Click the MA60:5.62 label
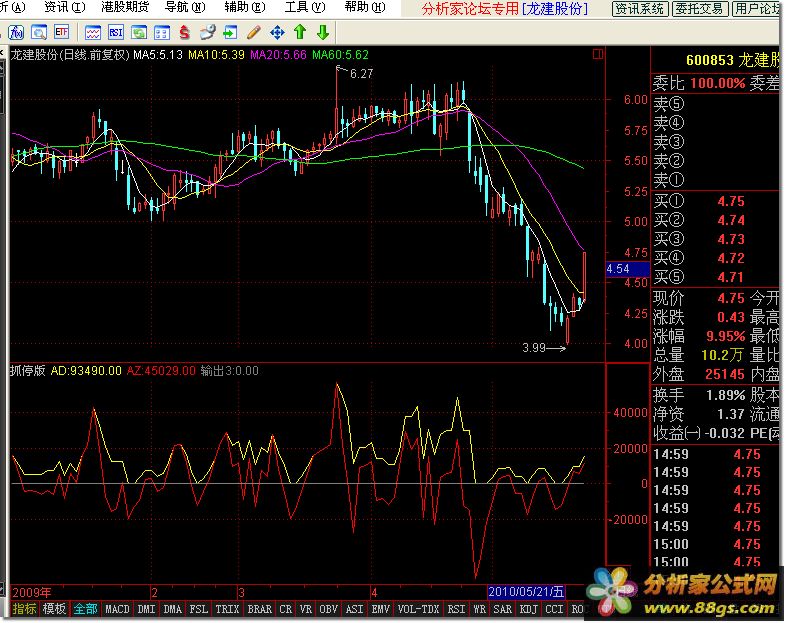The image size is (786, 623). click(340, 55)
